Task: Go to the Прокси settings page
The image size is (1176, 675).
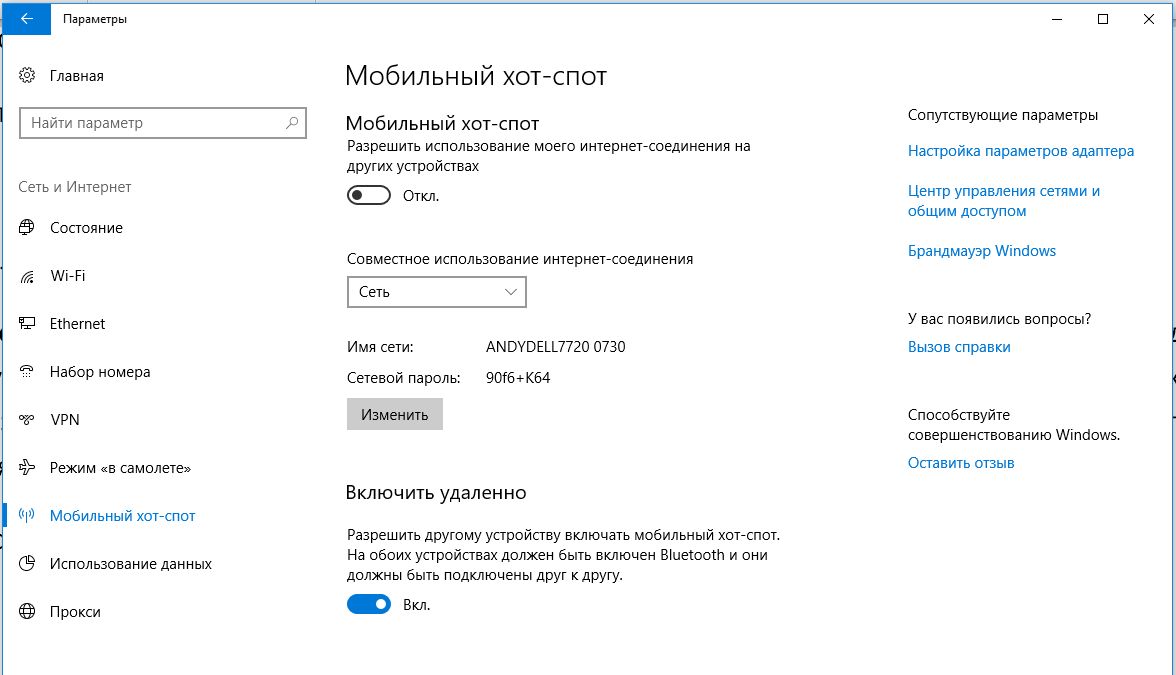Action: (x=75, y=612)
